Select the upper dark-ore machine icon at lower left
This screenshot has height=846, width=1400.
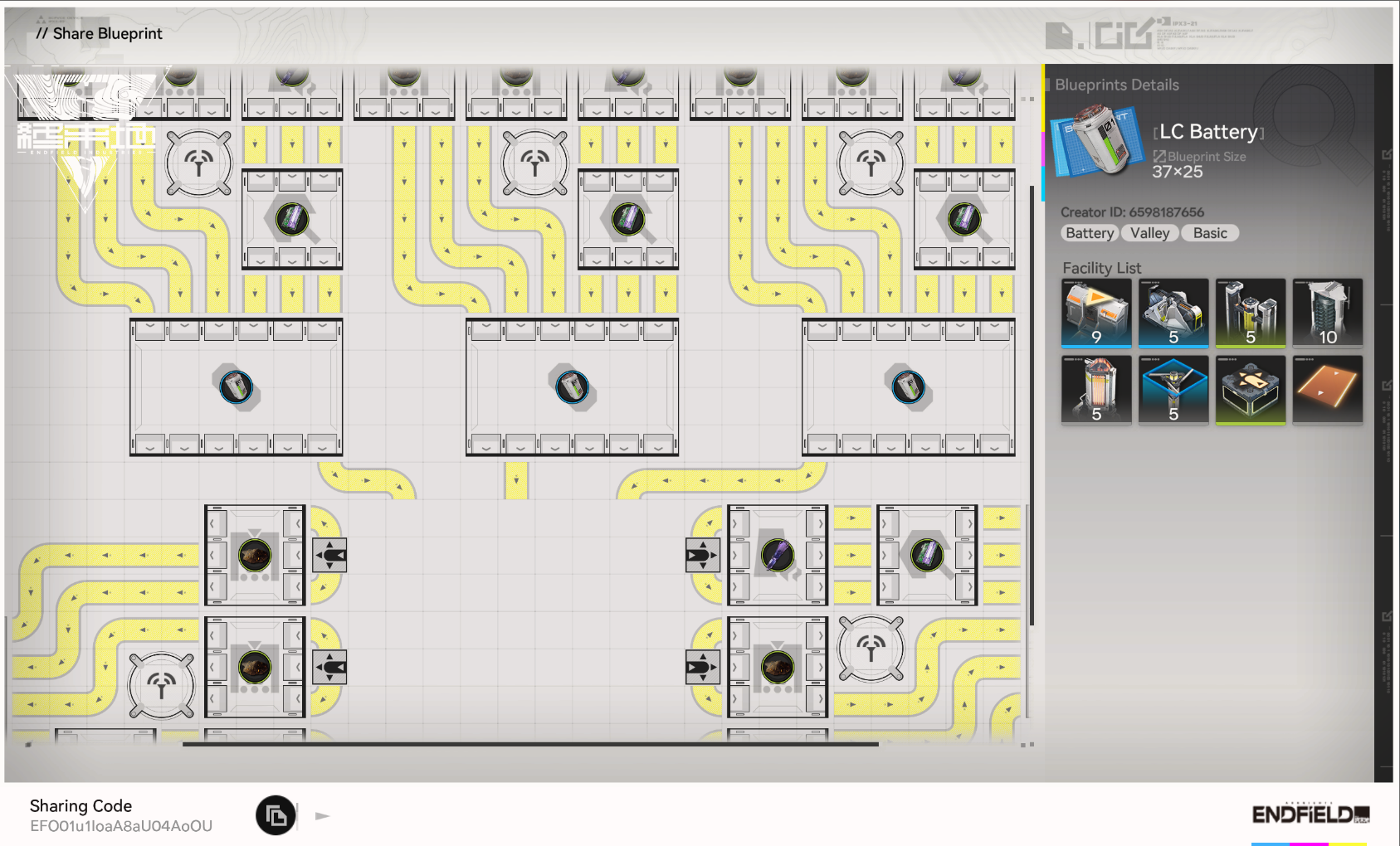(x=255, y=555)
